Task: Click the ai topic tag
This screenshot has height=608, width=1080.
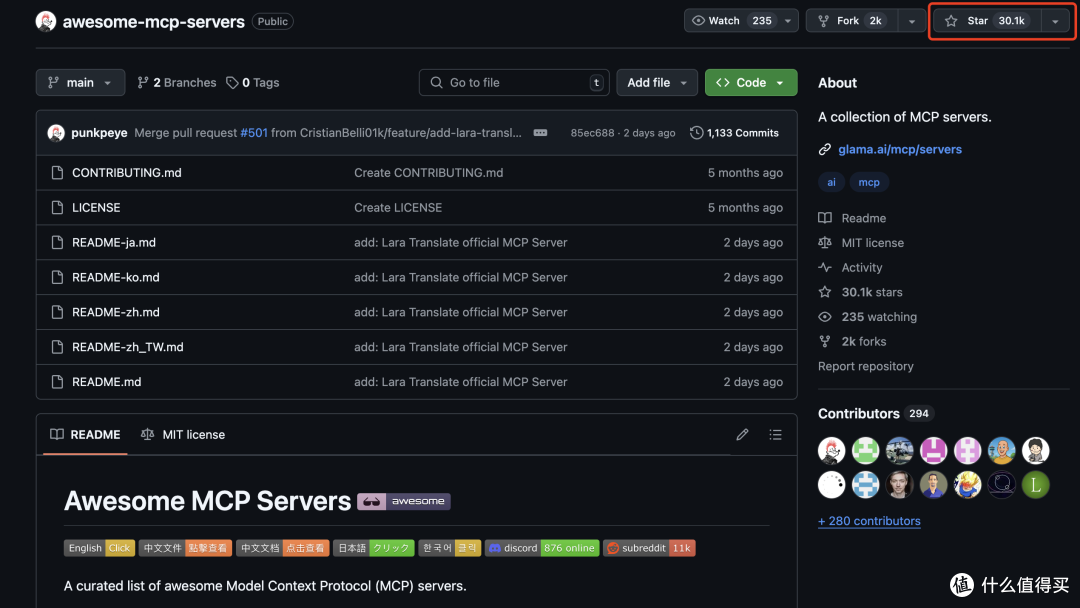Action: [831, 182]
